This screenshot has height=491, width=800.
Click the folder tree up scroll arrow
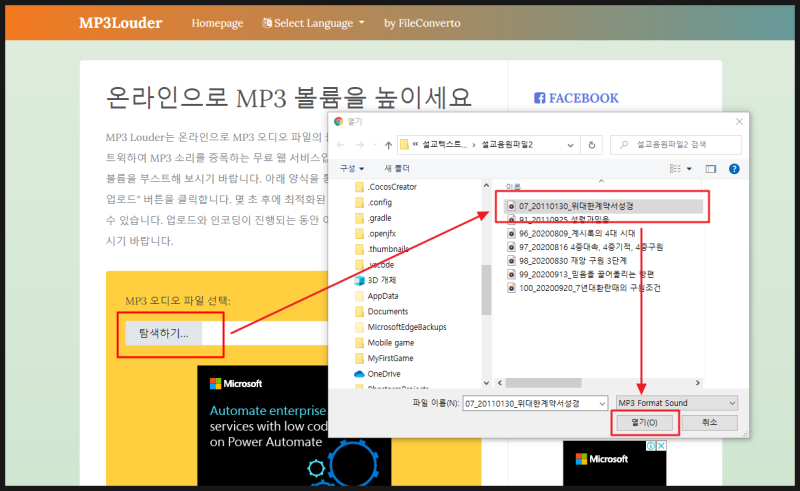point(486,185)
